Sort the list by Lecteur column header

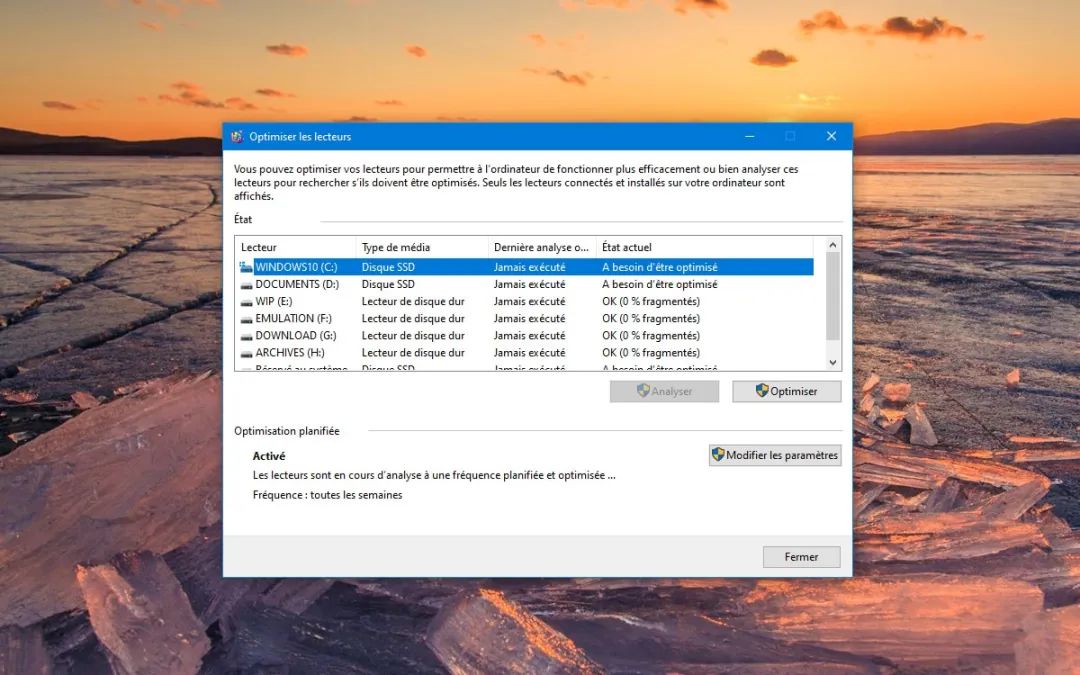296,247
